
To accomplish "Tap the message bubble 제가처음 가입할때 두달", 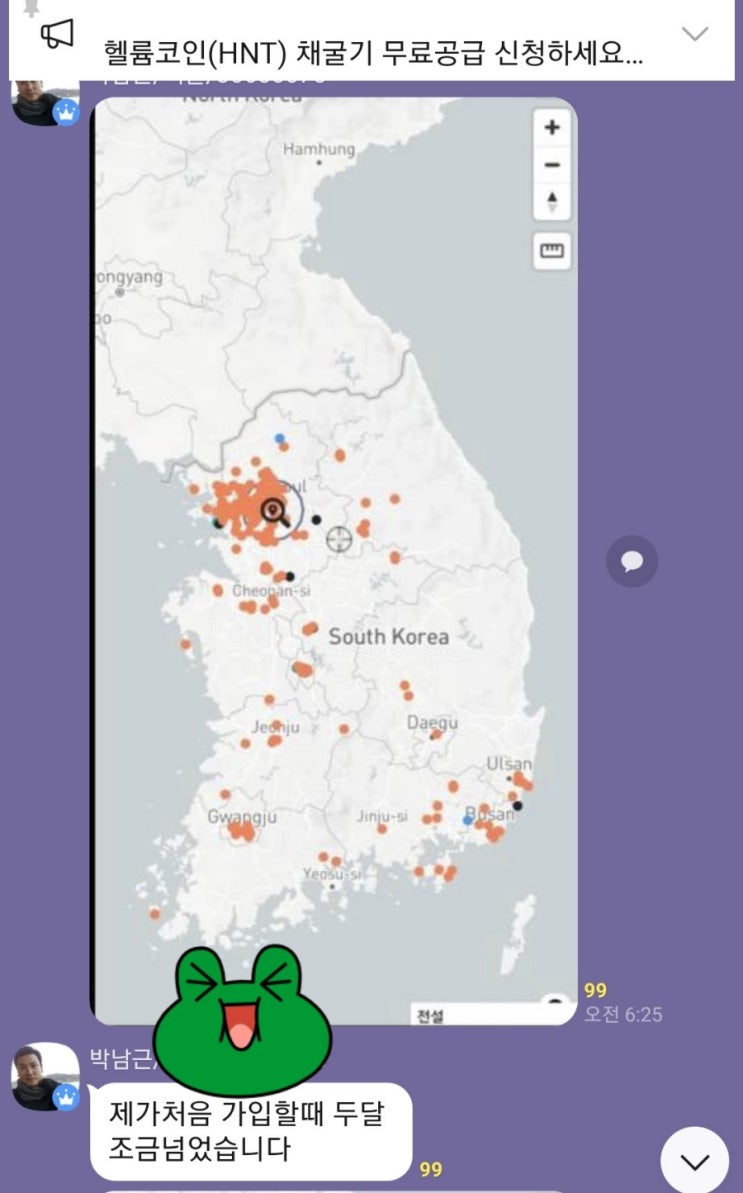I will [x=251, y=1131].
